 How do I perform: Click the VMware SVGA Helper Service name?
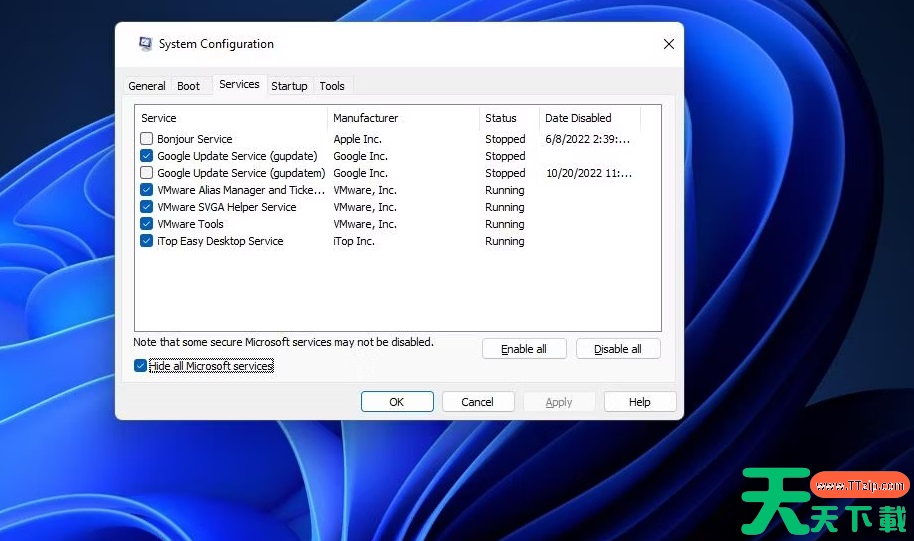tap(227, 207)
